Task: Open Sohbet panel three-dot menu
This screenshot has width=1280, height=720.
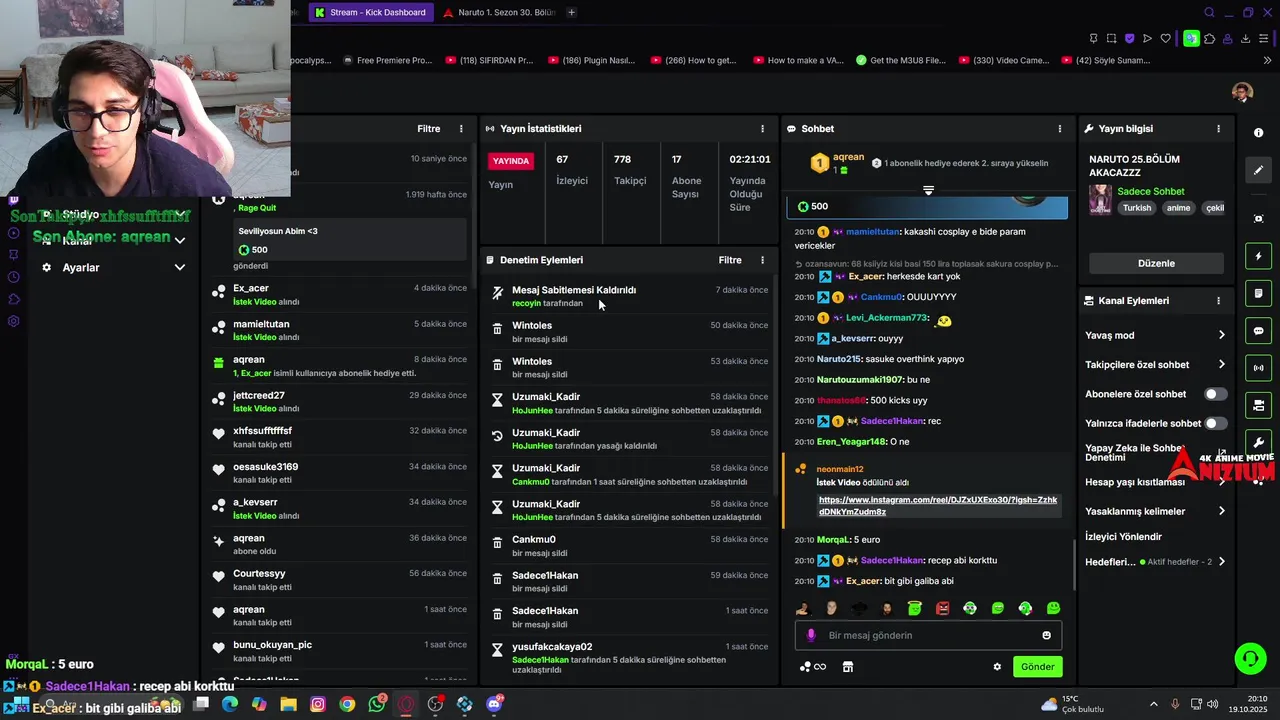Action: coord(1060,129)
